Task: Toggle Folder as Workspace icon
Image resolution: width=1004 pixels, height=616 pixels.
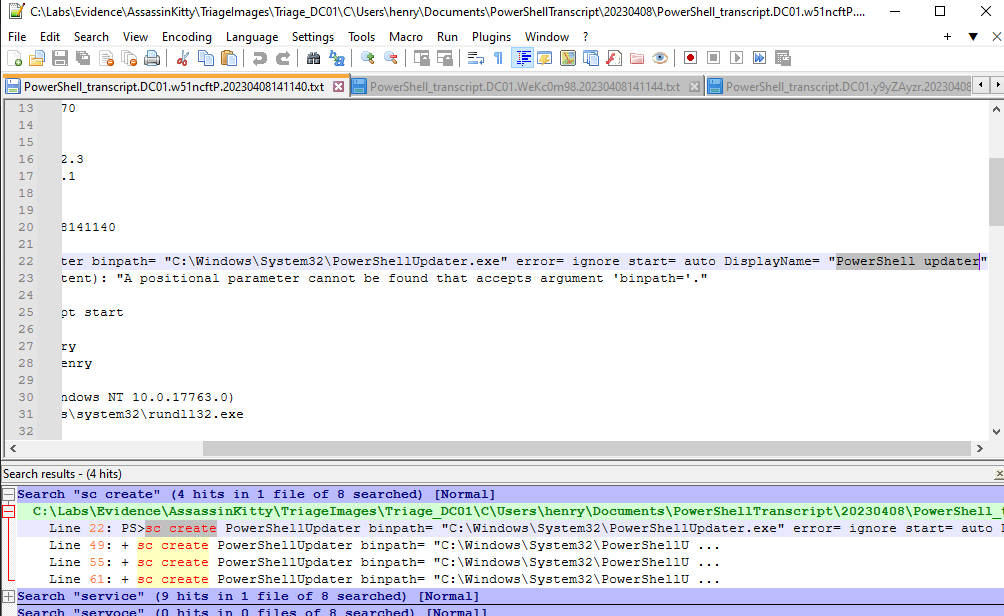Action: [x=637, y=59]
